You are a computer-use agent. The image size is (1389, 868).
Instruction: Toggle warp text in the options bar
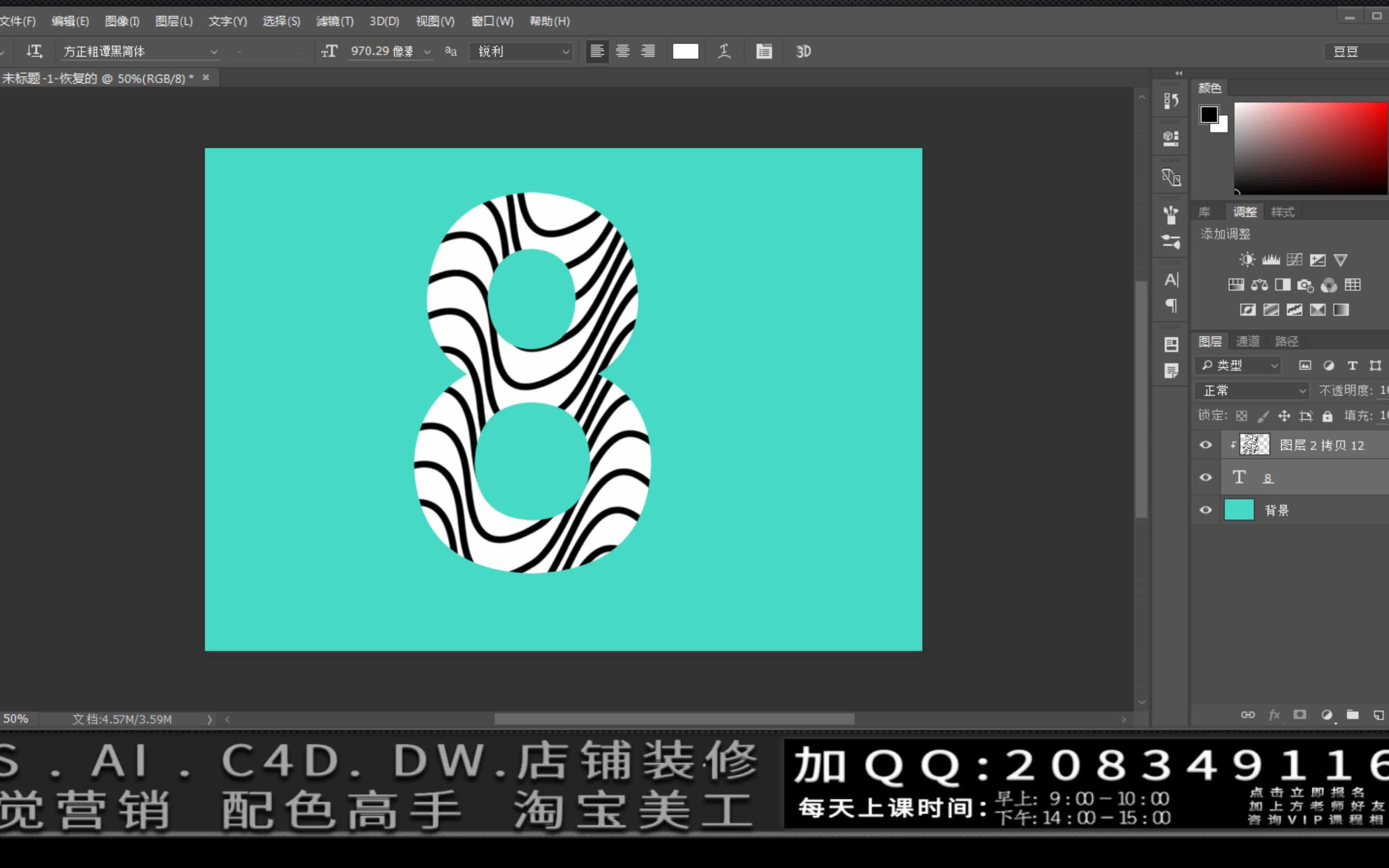pyautogui.click(x=724, y=51)
